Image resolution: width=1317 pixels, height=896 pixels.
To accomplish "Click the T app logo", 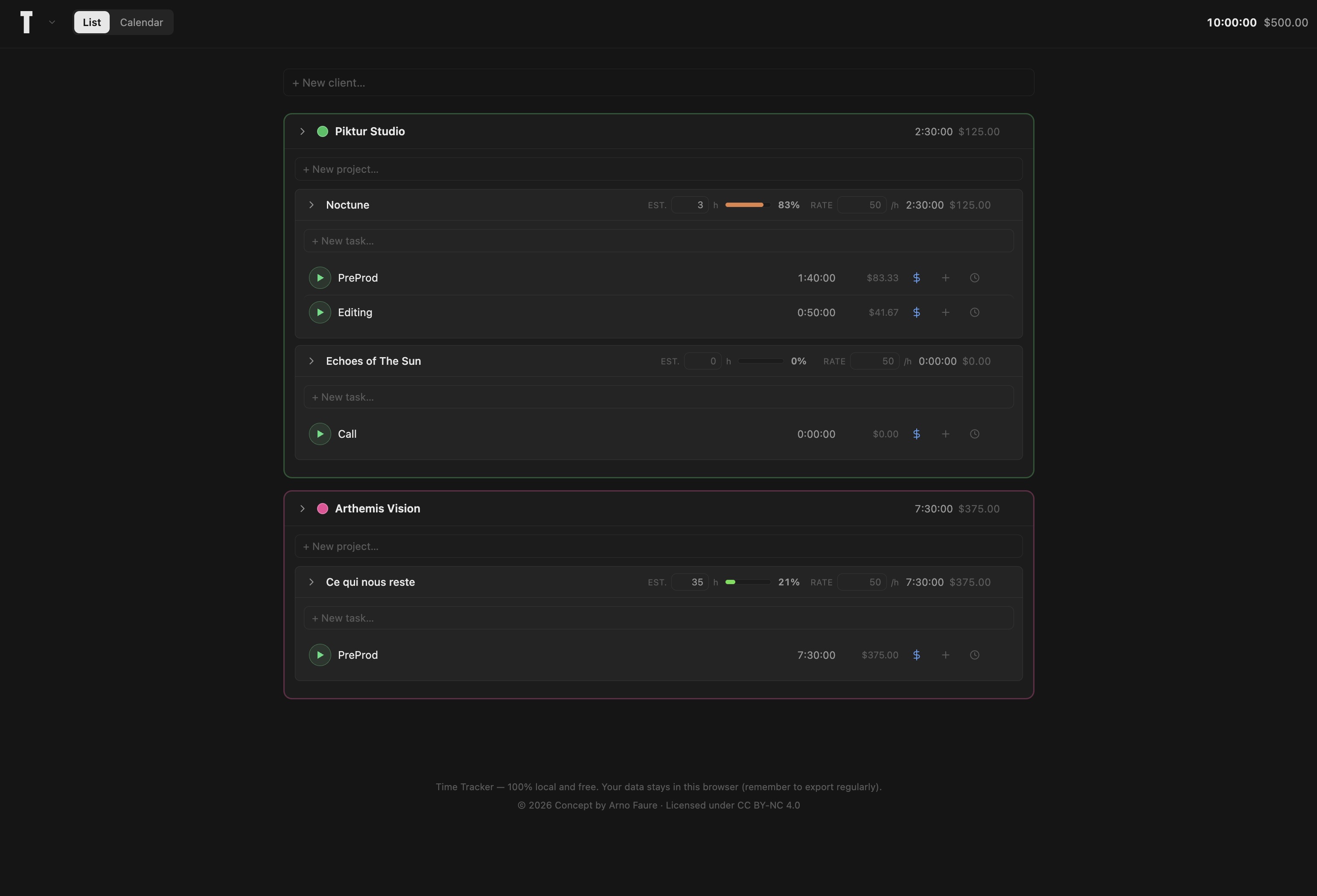I will tap(26, 23).
